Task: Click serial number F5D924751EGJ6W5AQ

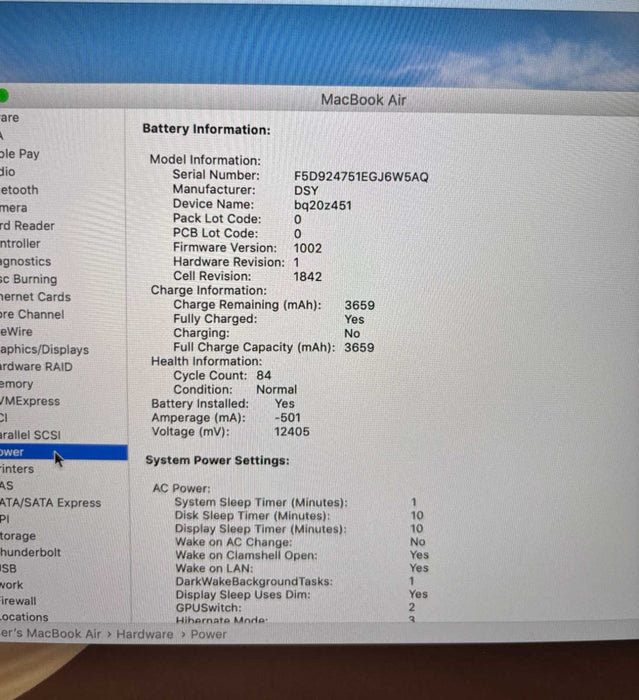Action: pyautogui.click(x=361, y=177)
